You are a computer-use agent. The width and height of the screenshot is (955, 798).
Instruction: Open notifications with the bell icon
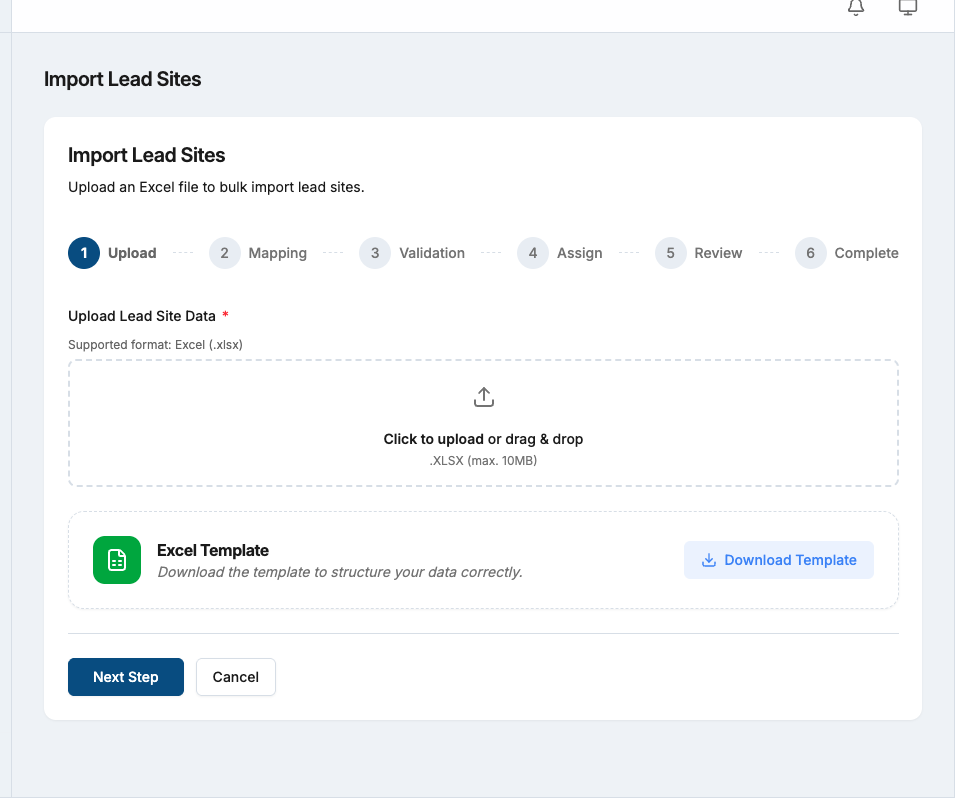click(x=855, y=8)
